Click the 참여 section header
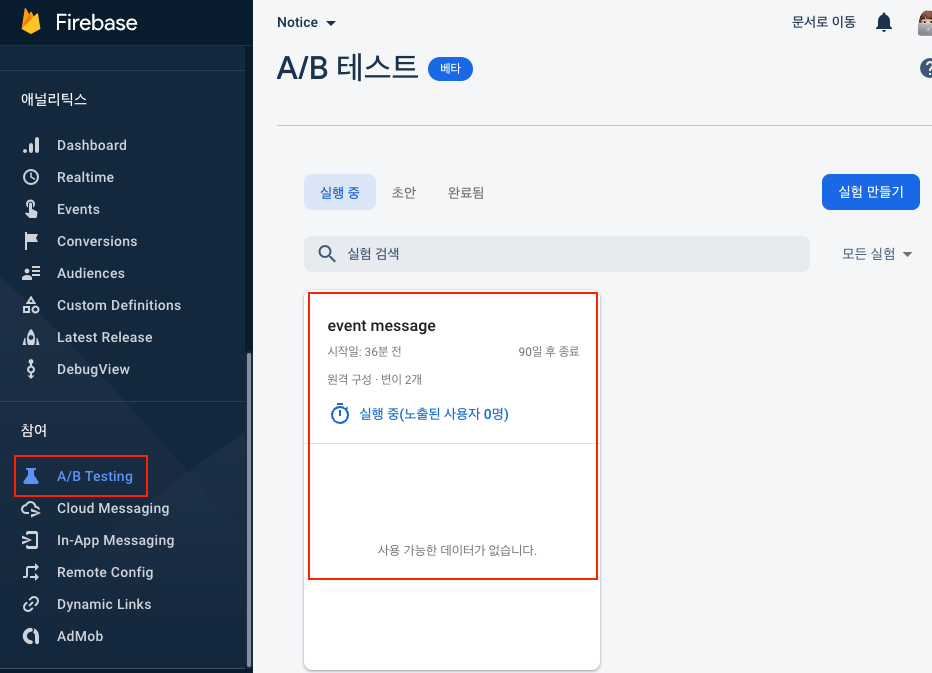The height and width of the screenshot is (673, 932). pyautogui.click(x=34, y=430)
